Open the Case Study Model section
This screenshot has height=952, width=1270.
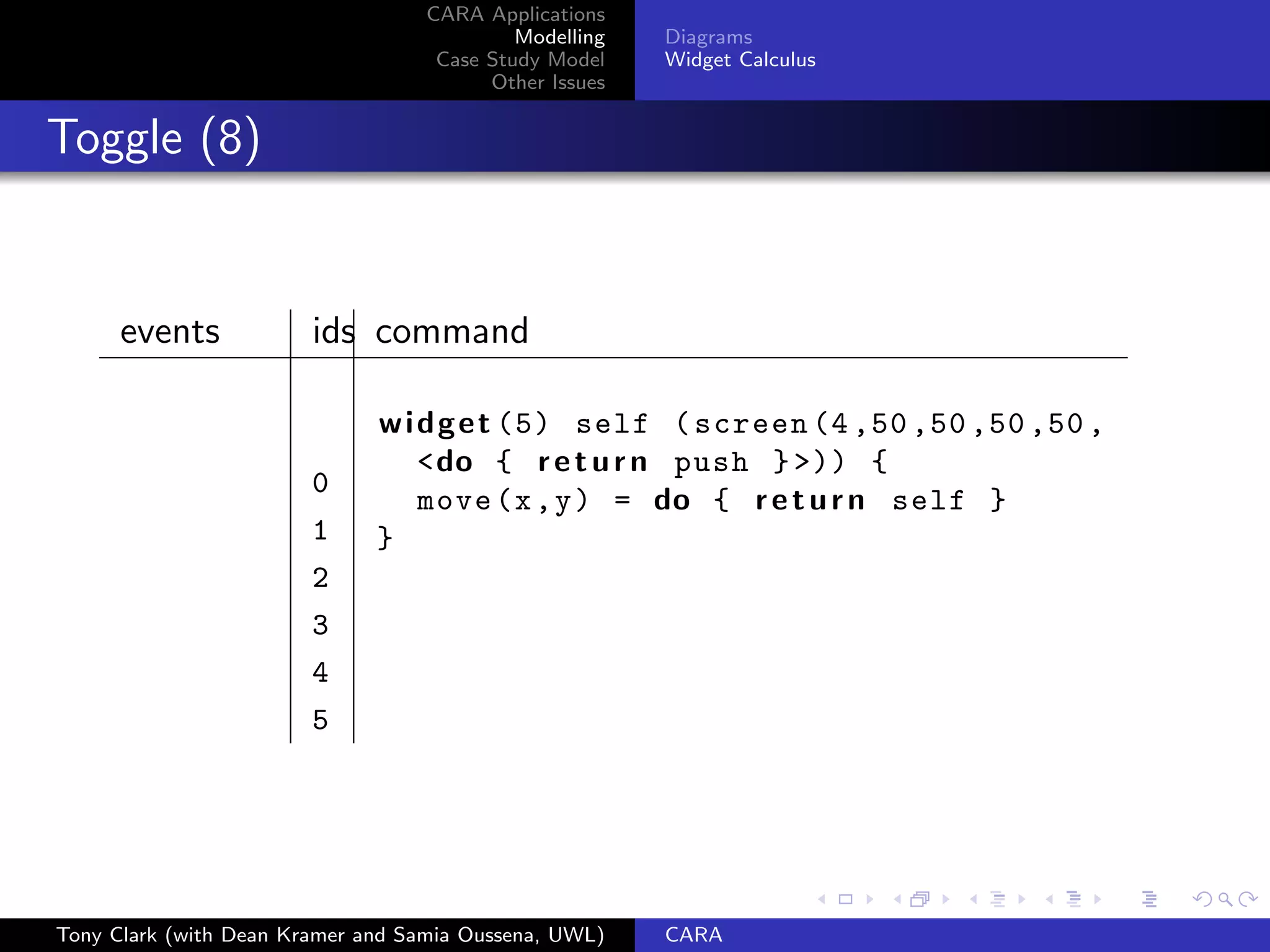tap(520, 59)
